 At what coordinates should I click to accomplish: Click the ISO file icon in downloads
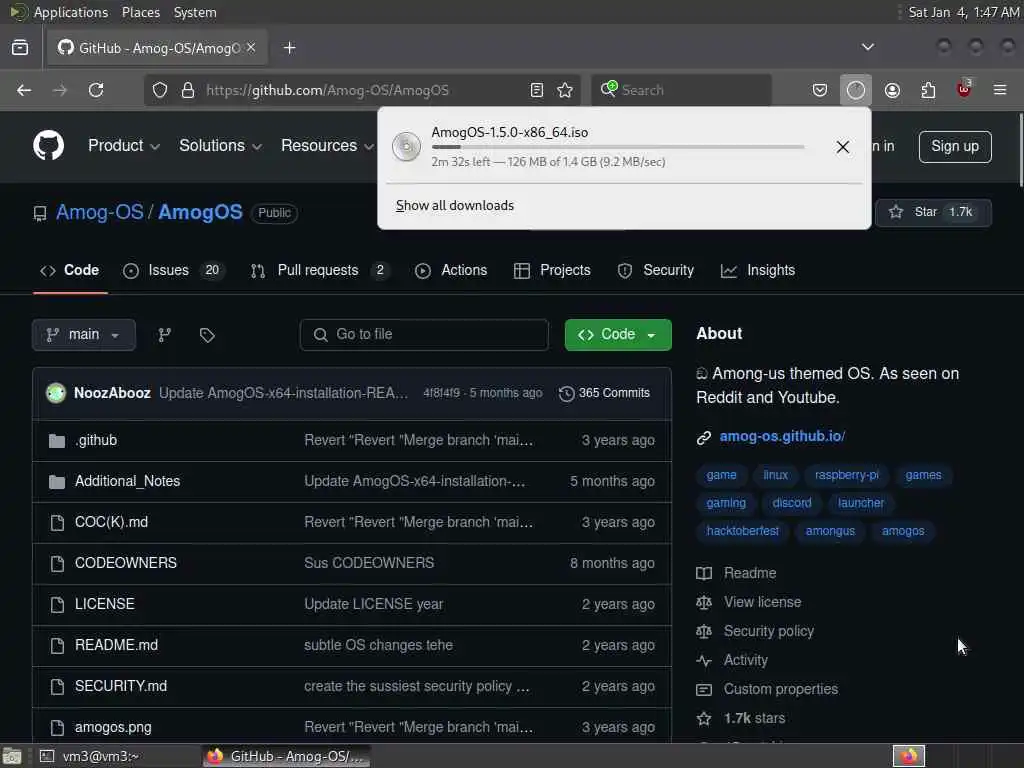[x=406, y=146]
